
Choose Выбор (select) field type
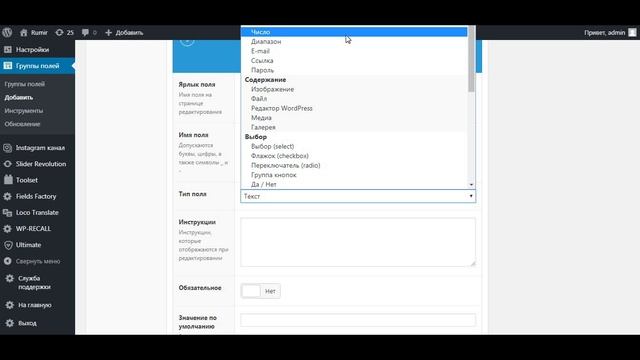pyautogui.click(x=354, y=146)
